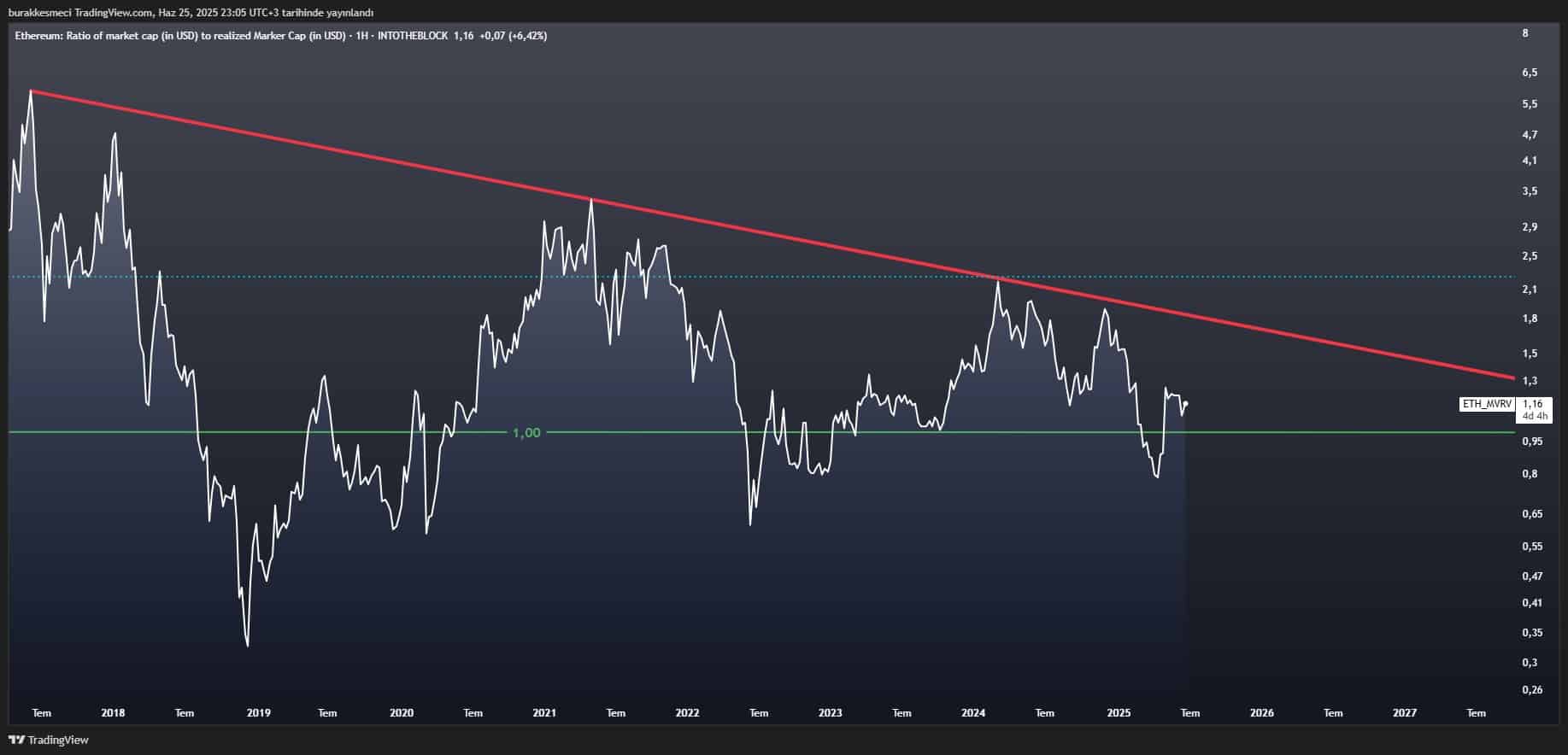Click the latest data point marker

pos(1185,403)
